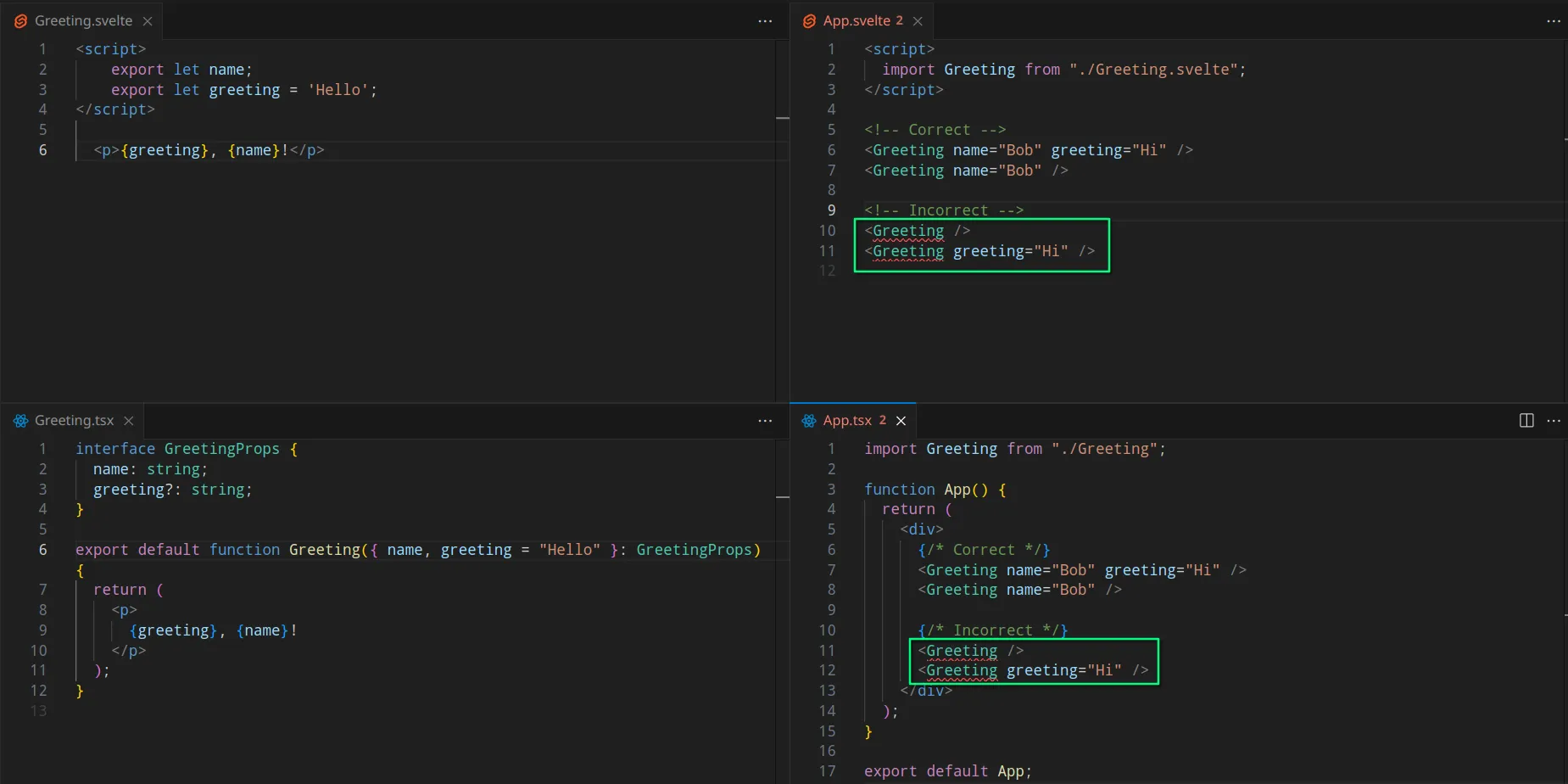Image resolution: width=1568 pixels, height=784 pixels.
Task: Click the React file icon on App.tsx tab
Action: point(810,421)
